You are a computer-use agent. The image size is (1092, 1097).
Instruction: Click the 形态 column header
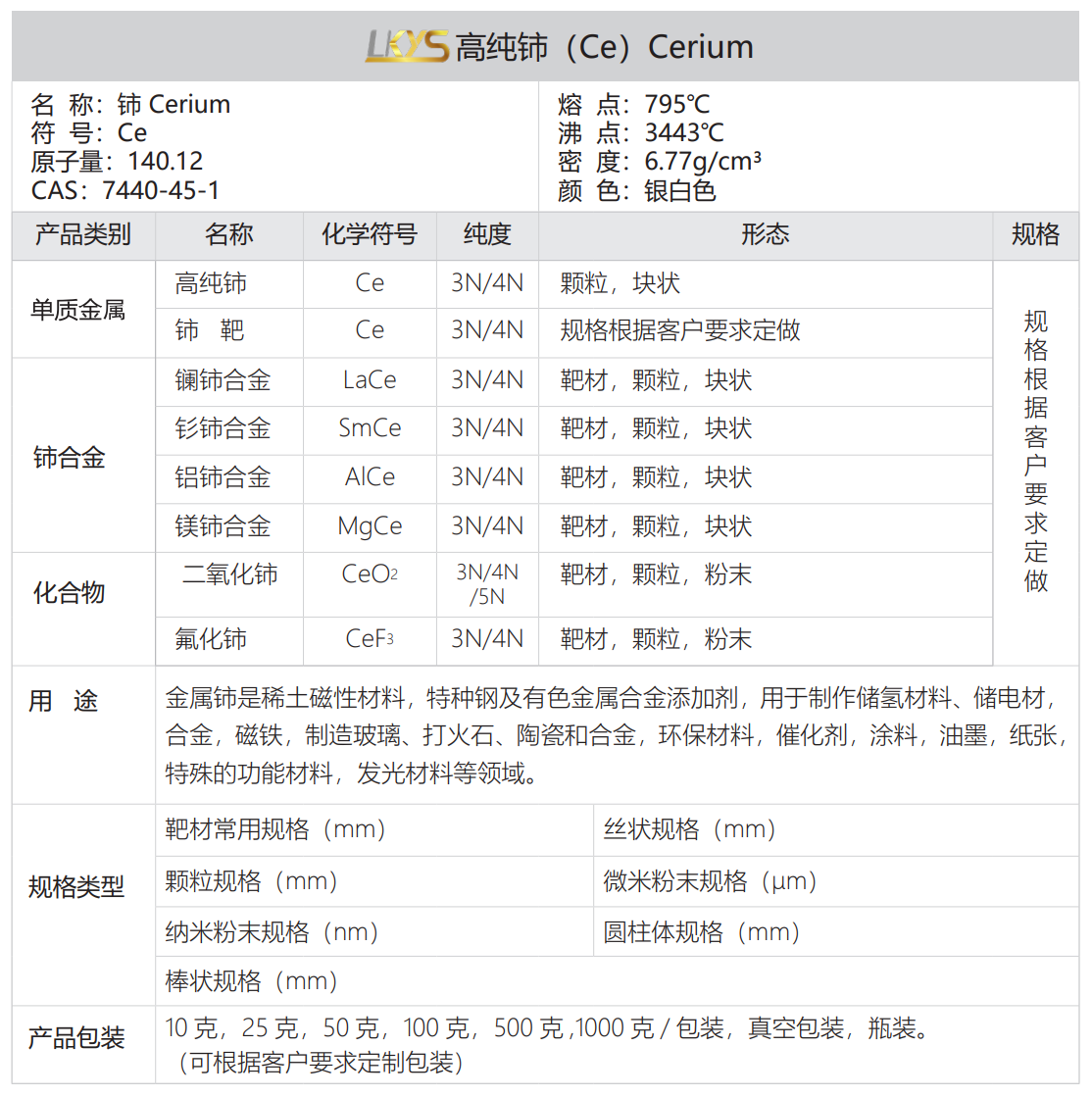tap(767, 235)
